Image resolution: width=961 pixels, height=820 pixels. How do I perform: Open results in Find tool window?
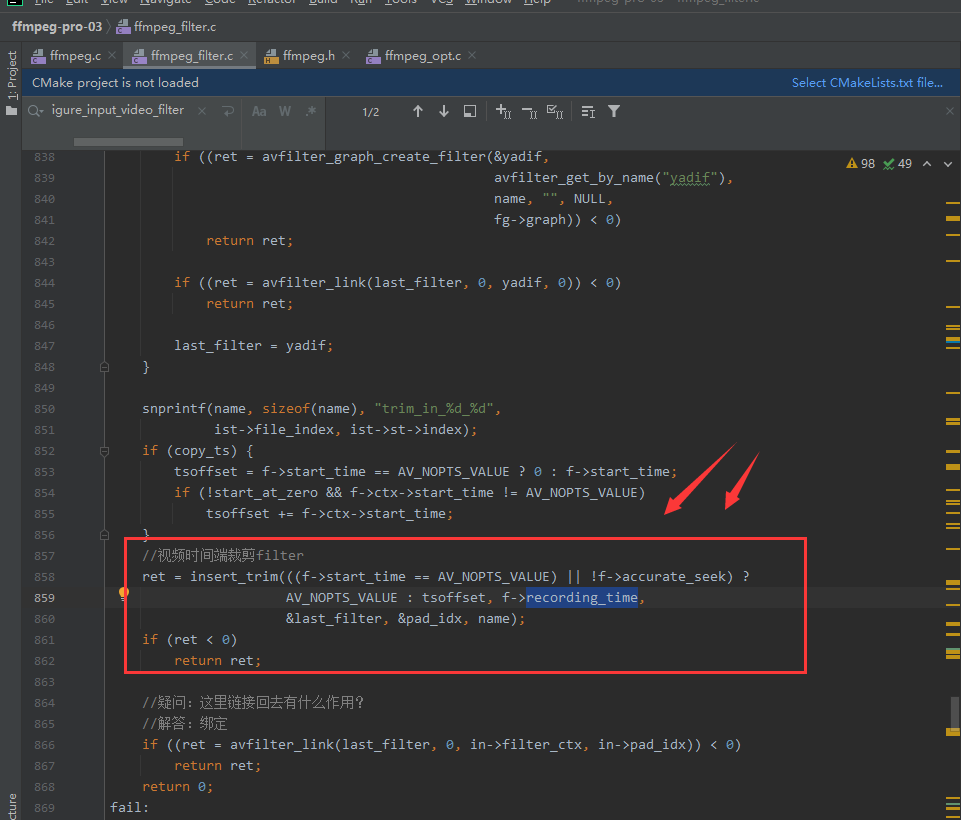pyautogui.click(x=588, y=112)
